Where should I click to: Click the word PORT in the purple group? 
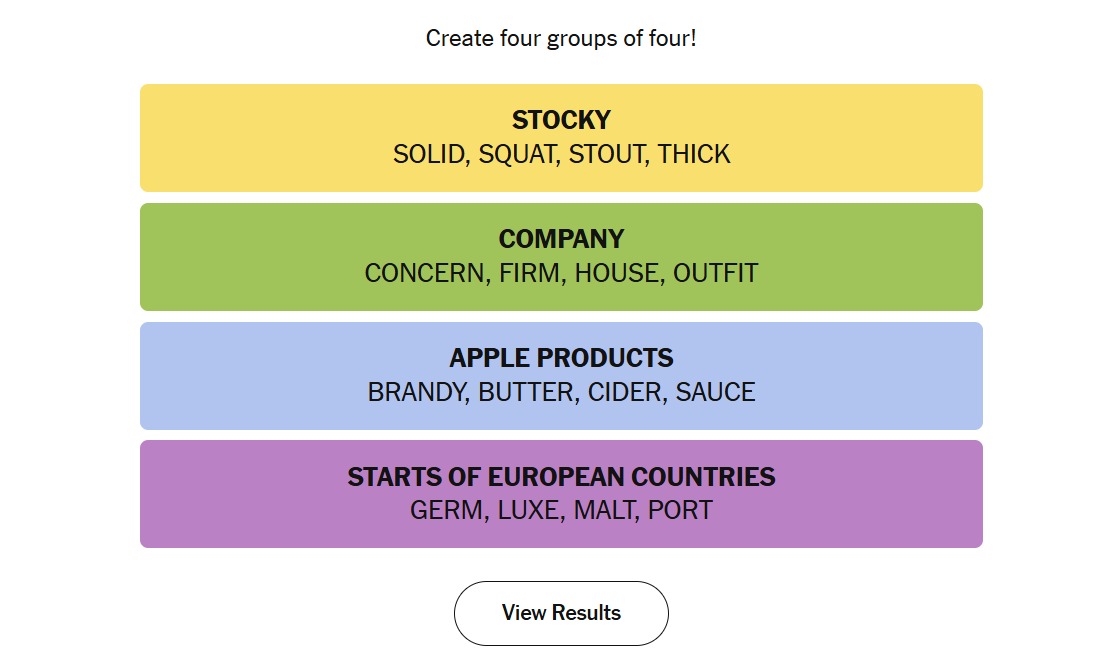click(680, 511)
